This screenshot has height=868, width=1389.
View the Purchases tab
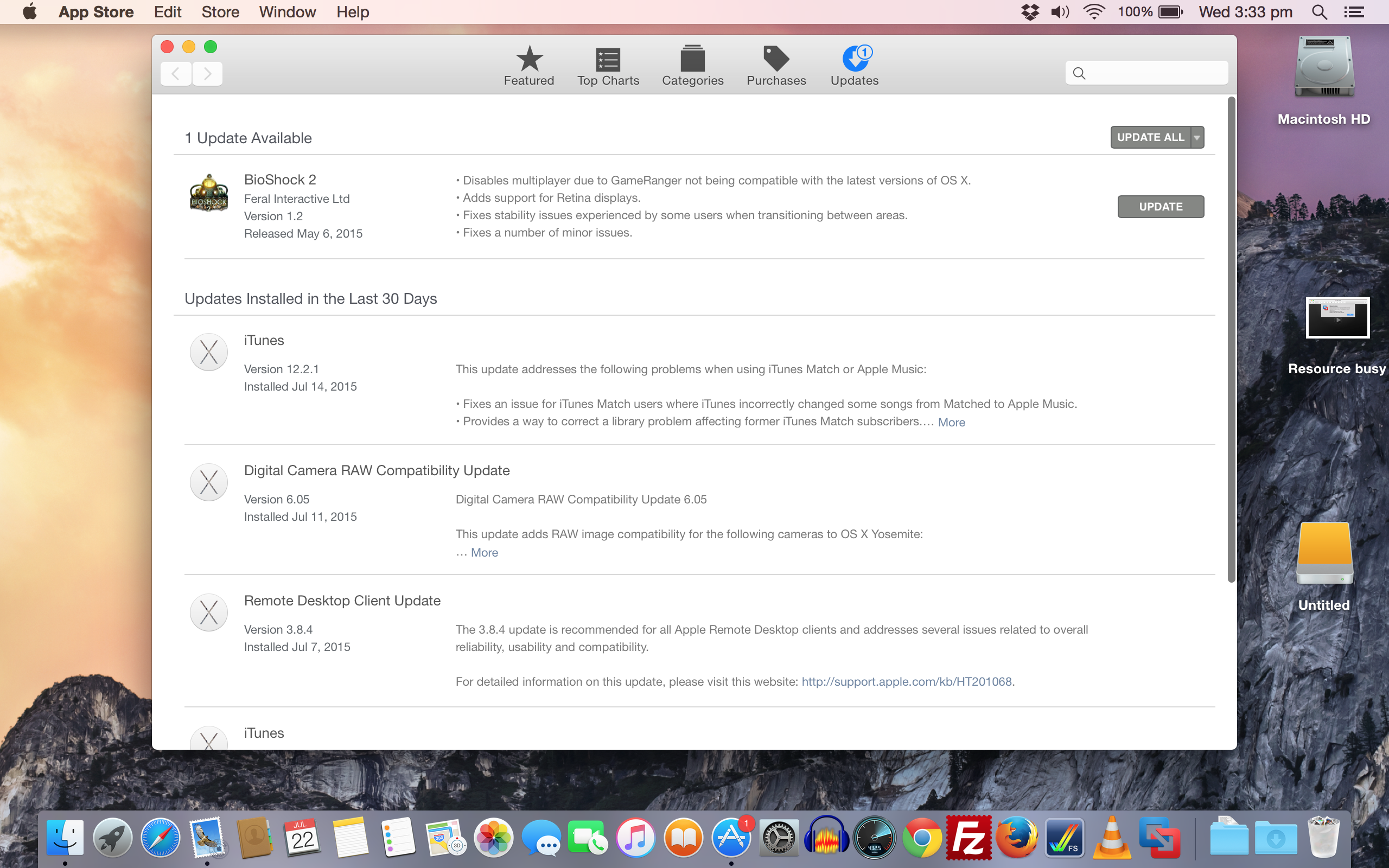(776, 66)
